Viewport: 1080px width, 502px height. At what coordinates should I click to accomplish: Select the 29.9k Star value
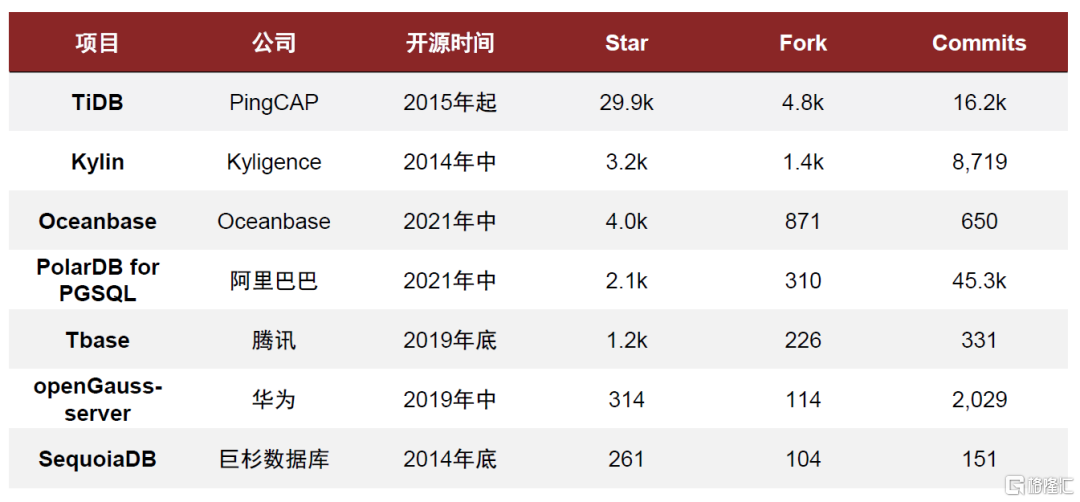coord(626,103)
